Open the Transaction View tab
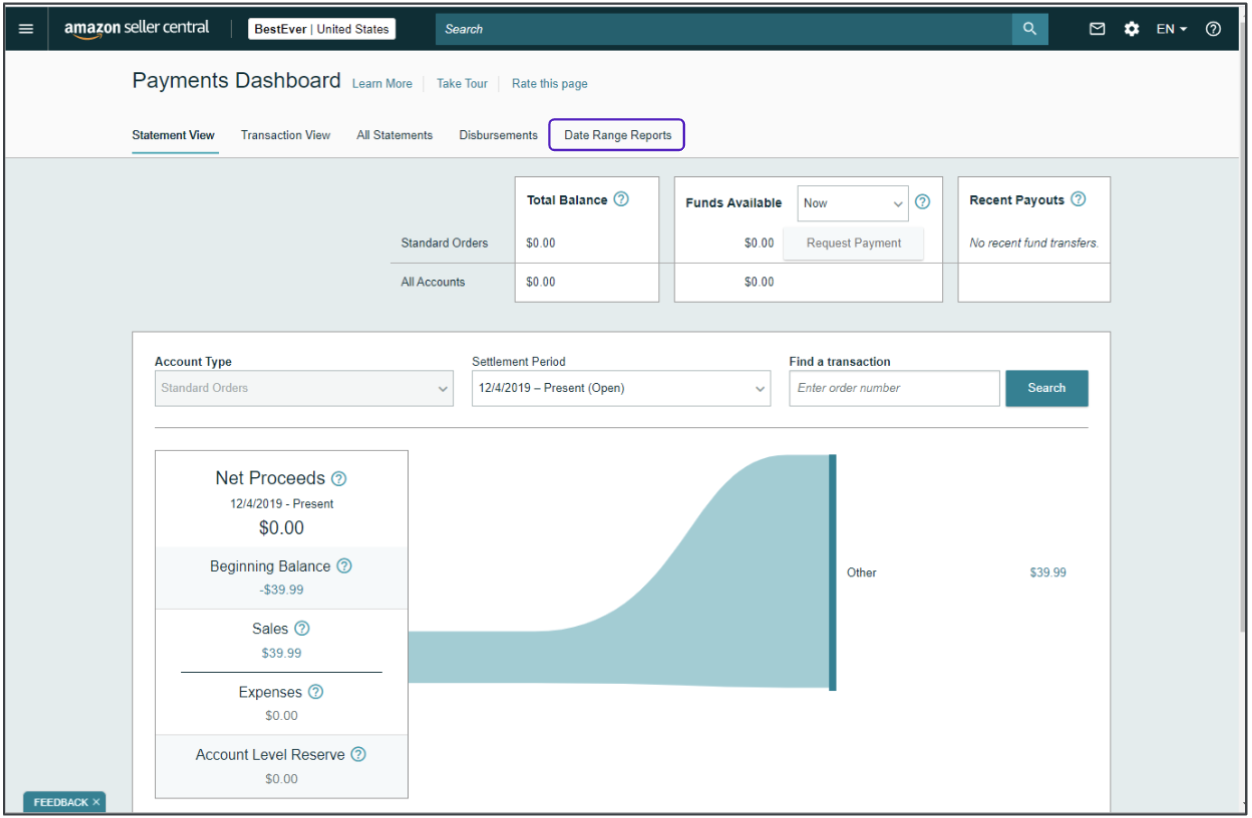Image resolution: width=1252 pixels, height=818 pixels. pos(285,135)
